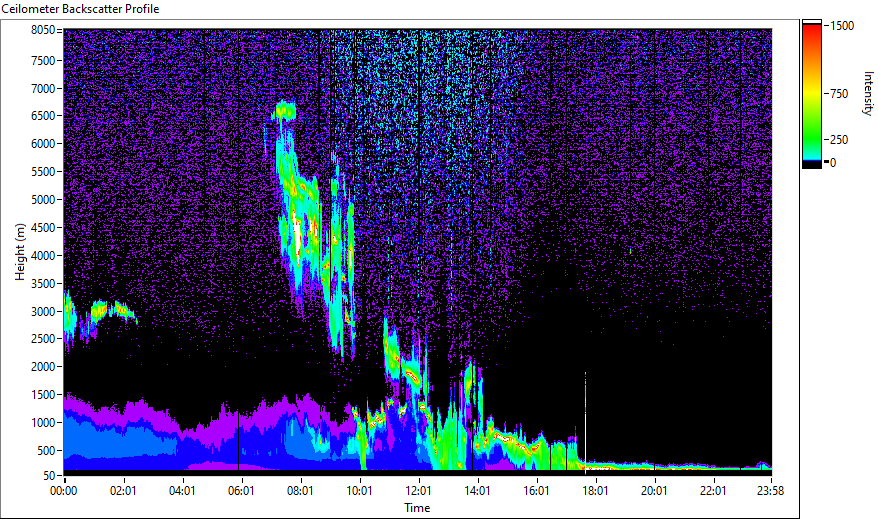
Task: Click the 10:01 time axis label
Action: 359,491
